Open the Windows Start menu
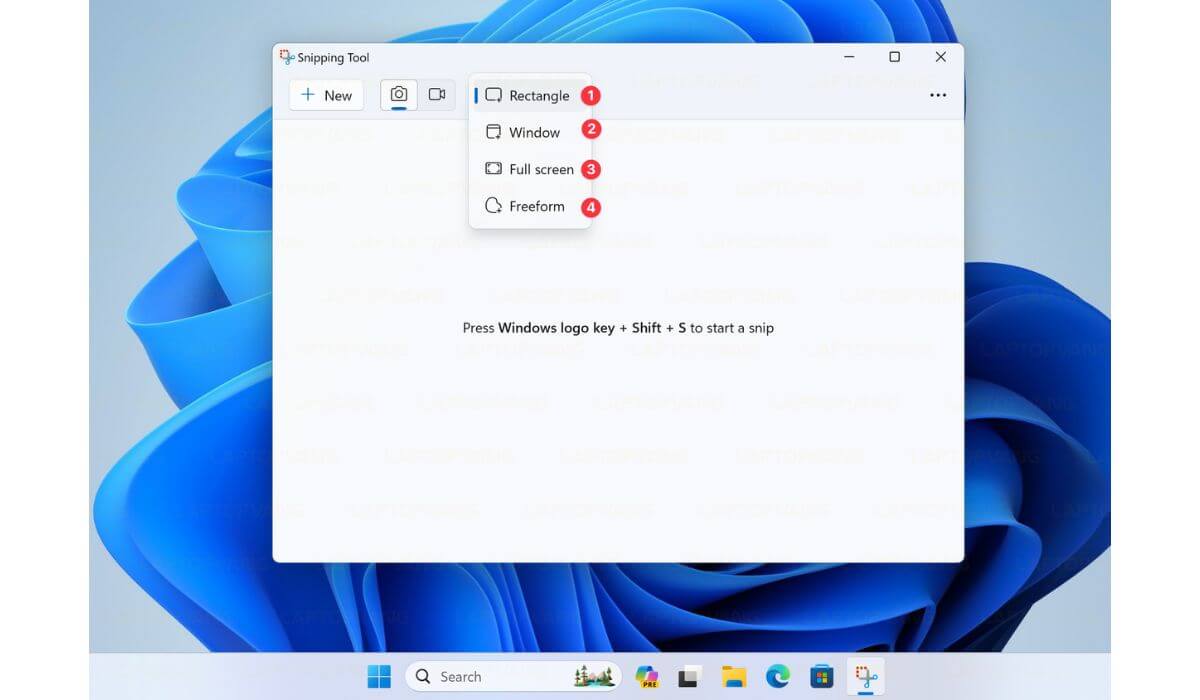1200x700 pixels. click(379, 677)
